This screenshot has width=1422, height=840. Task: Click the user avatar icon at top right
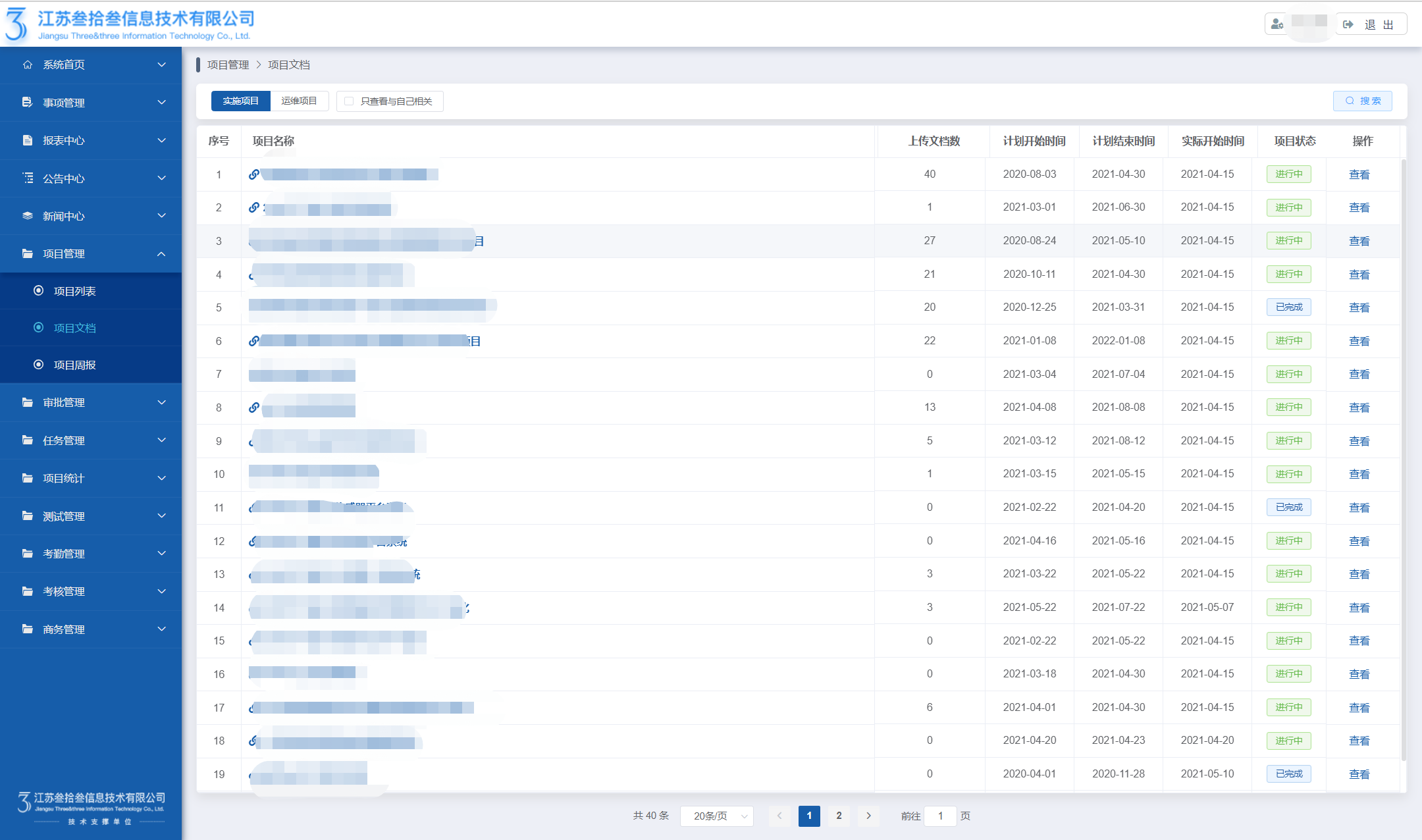pos(1277,24)
